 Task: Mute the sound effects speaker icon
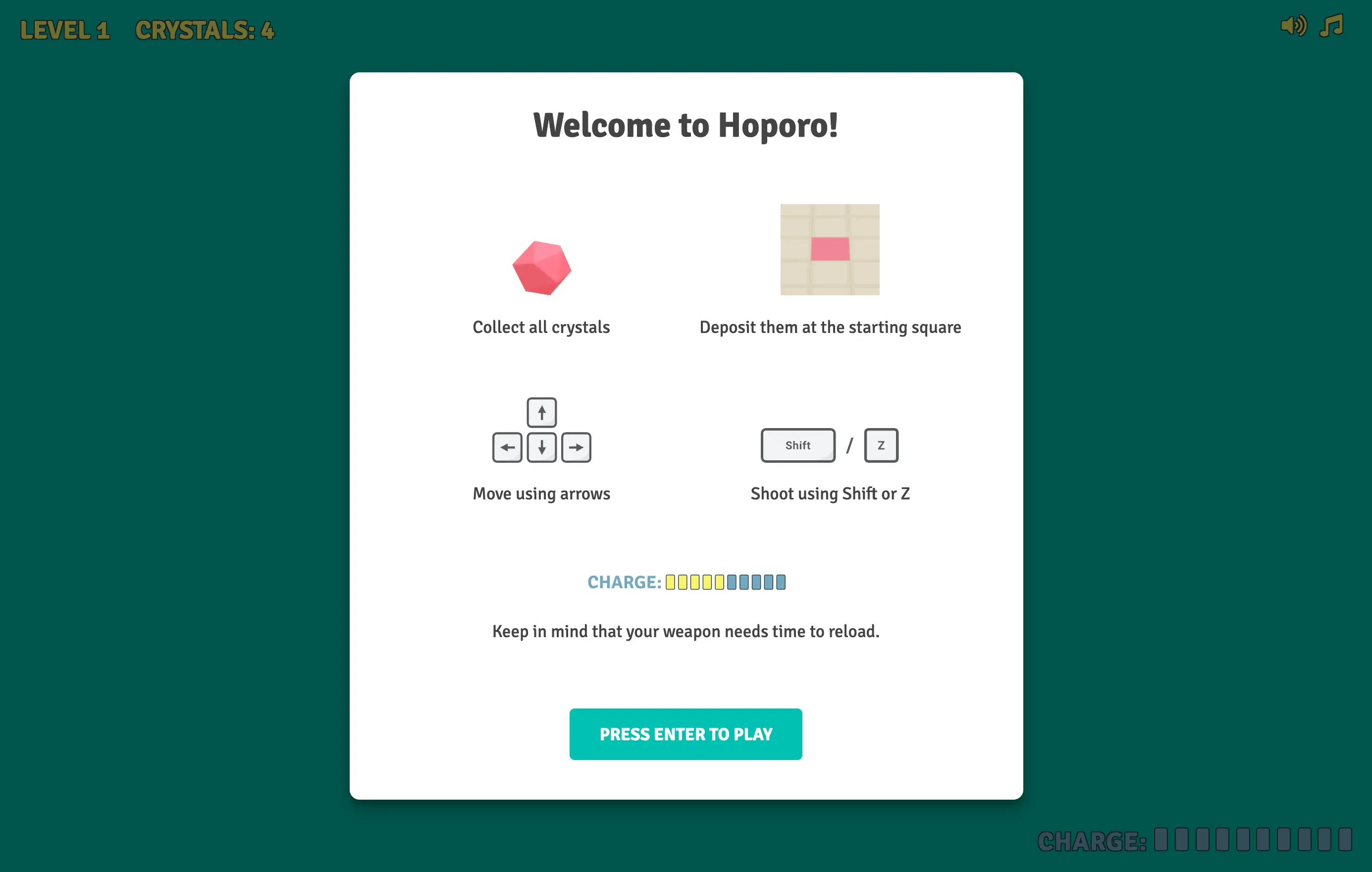tap(1293, 26)
